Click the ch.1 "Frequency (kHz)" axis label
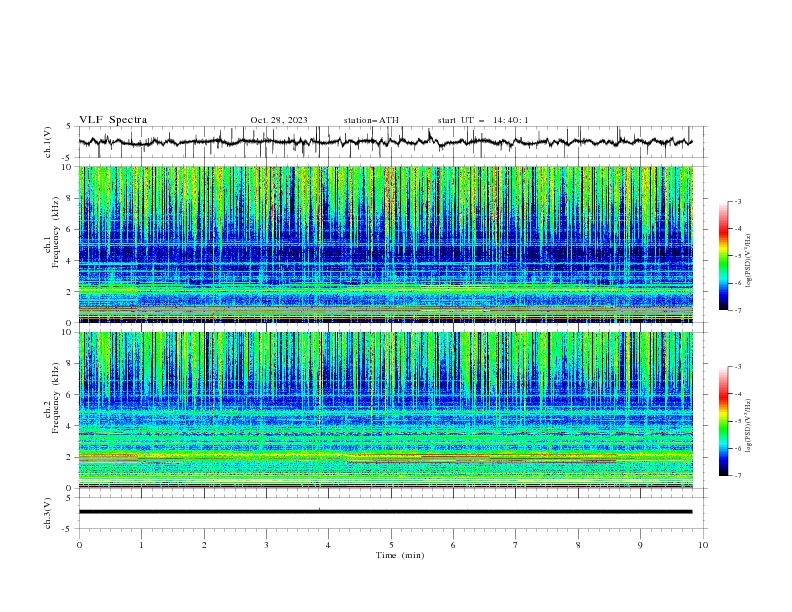 coord(56,230)
